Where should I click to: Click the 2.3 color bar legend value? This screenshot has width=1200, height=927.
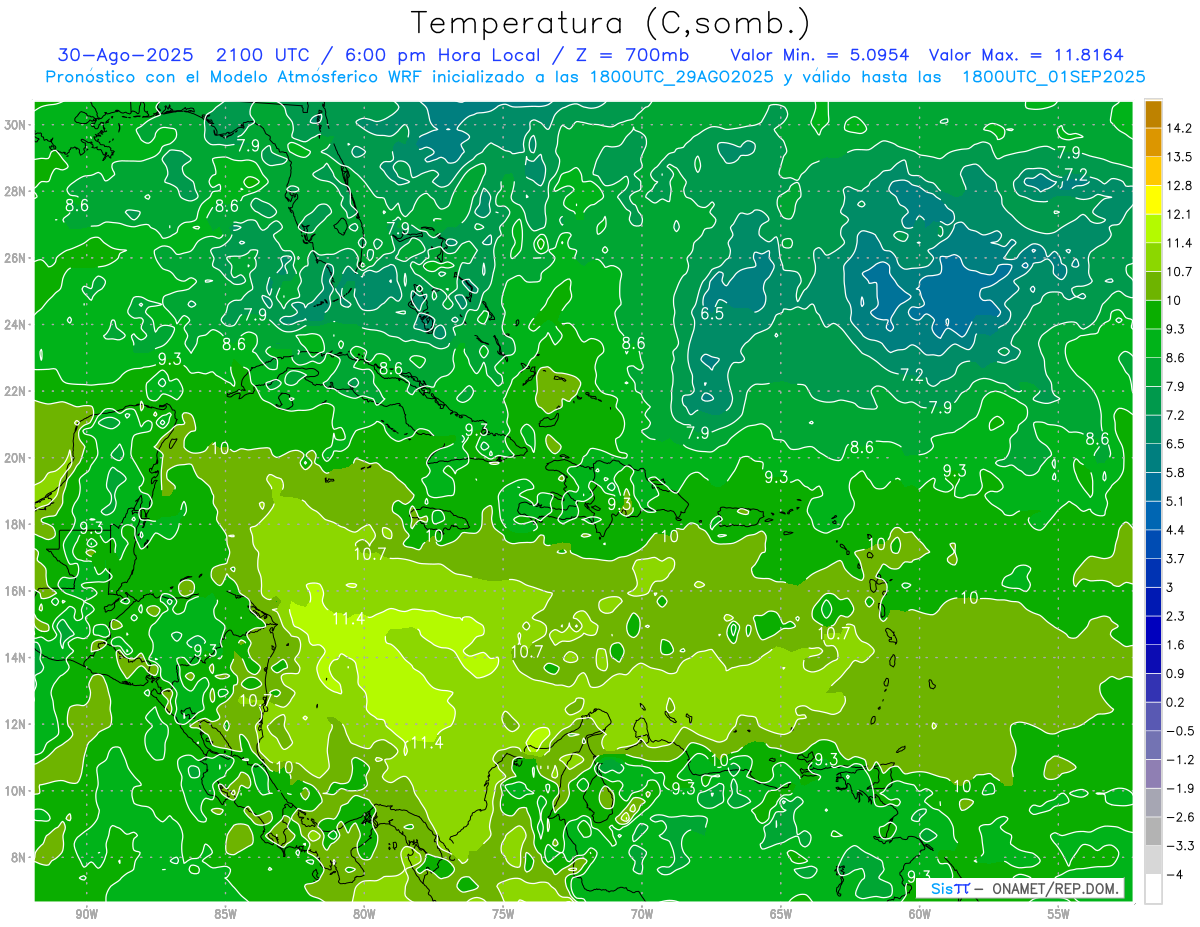click(x=1176, y=616)
